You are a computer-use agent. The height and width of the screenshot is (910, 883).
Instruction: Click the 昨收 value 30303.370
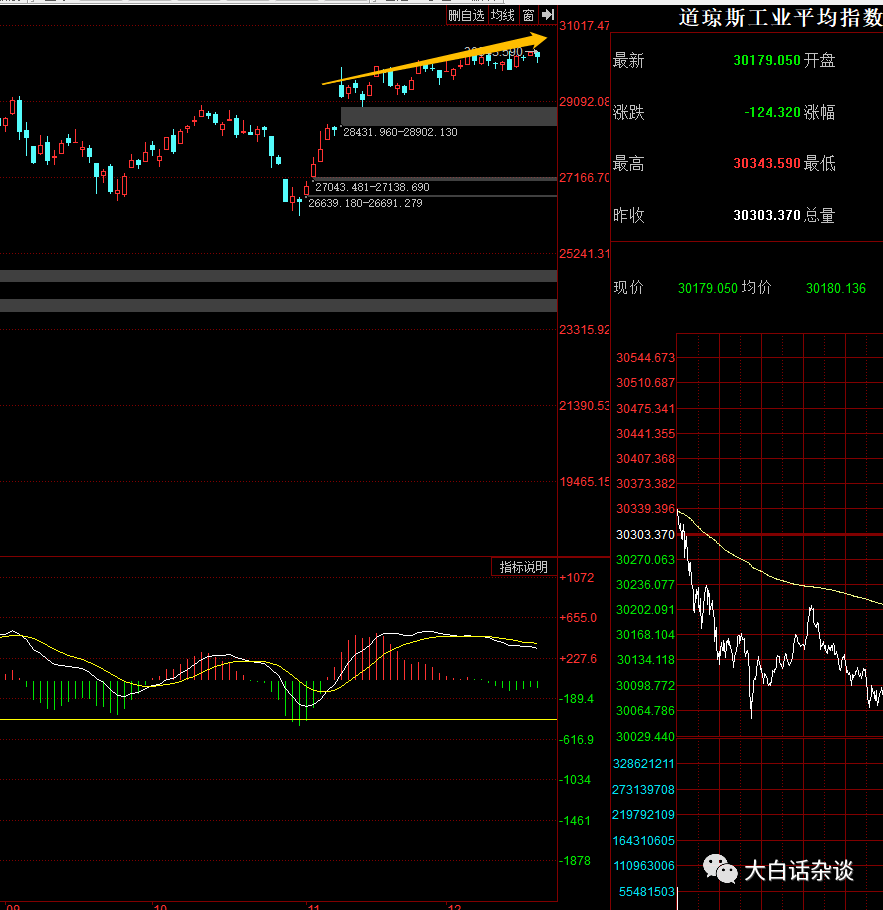766,215
